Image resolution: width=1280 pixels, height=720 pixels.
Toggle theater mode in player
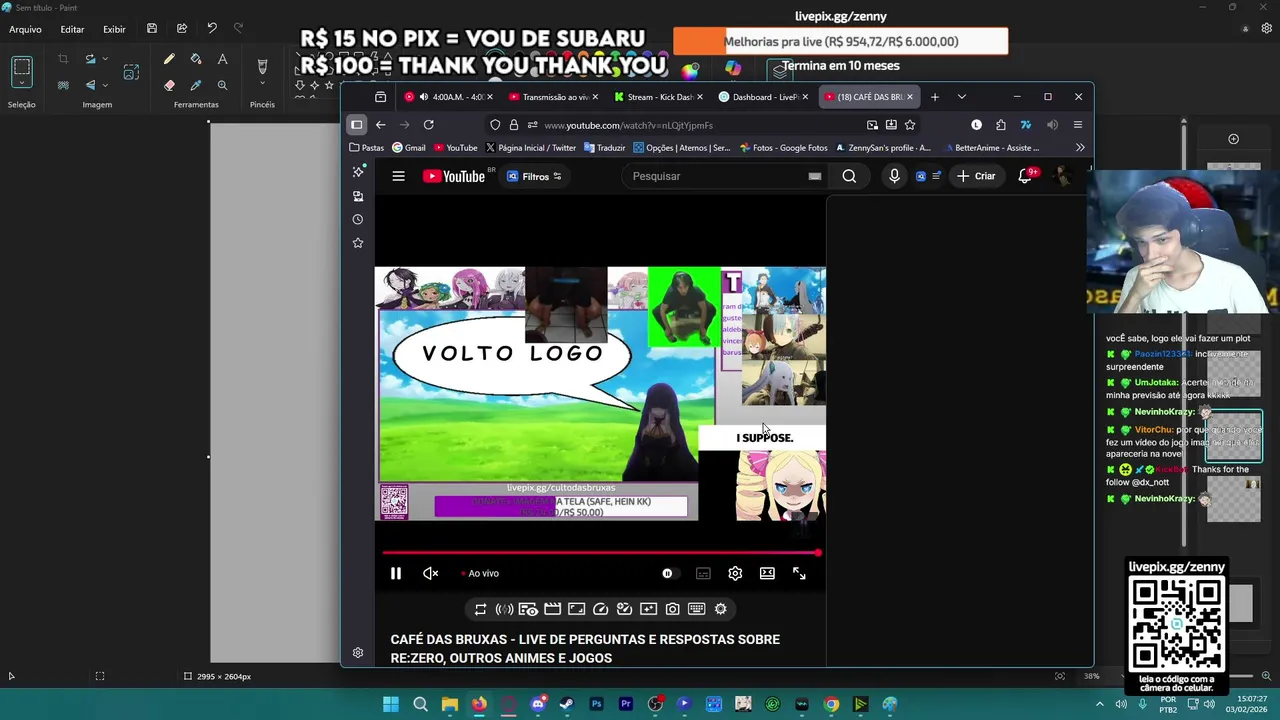(x=767, y=574)
